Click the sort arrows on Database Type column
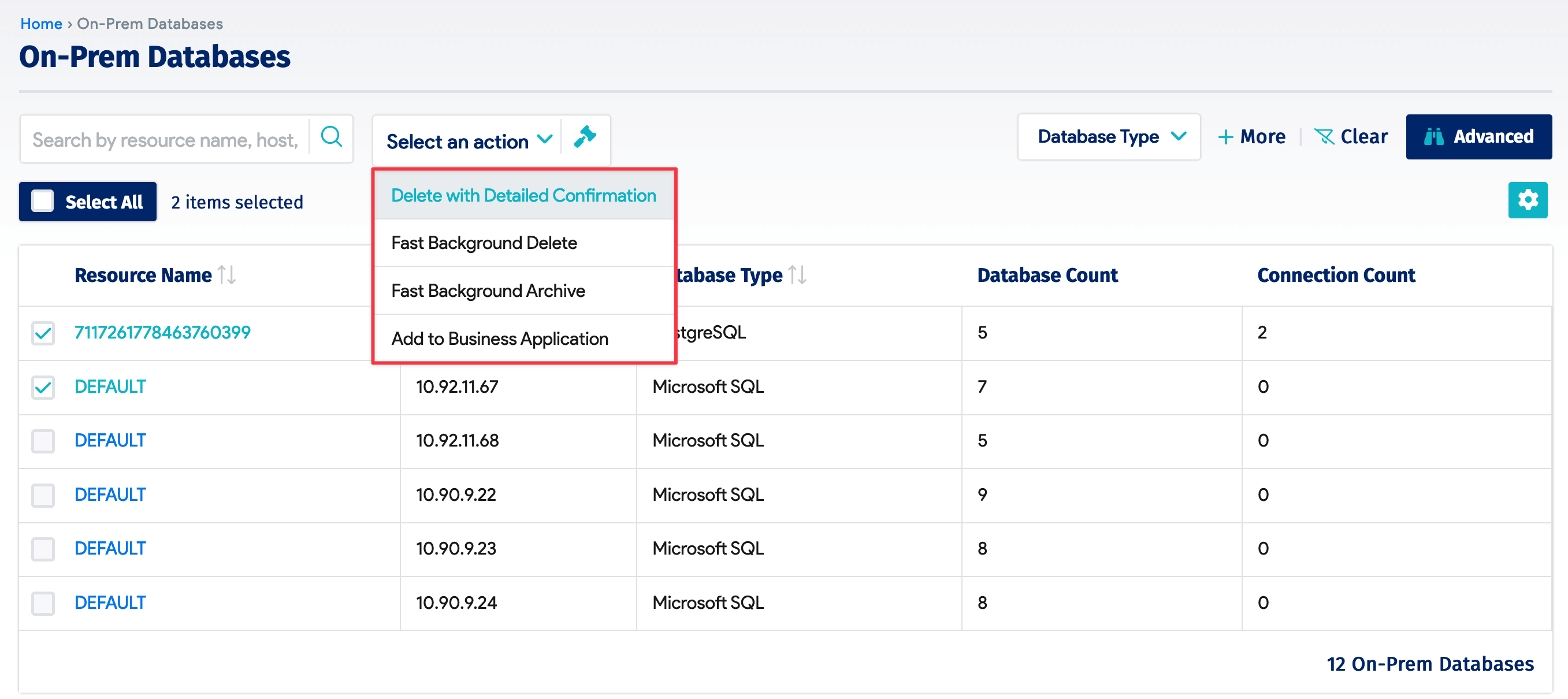The height and width of the screenshot is (699, 1568). pos(797,275)
